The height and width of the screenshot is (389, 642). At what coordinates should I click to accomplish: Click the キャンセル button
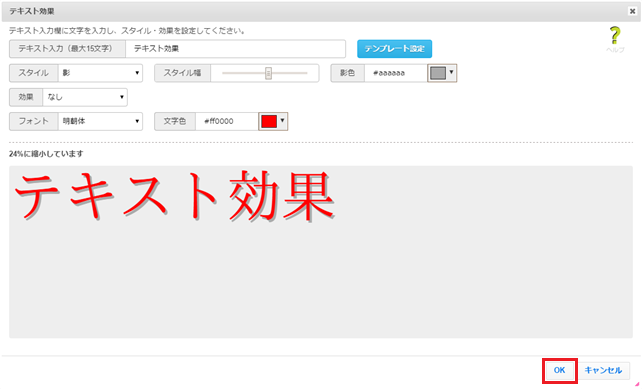pyautogui.click(x=603, y=371)
